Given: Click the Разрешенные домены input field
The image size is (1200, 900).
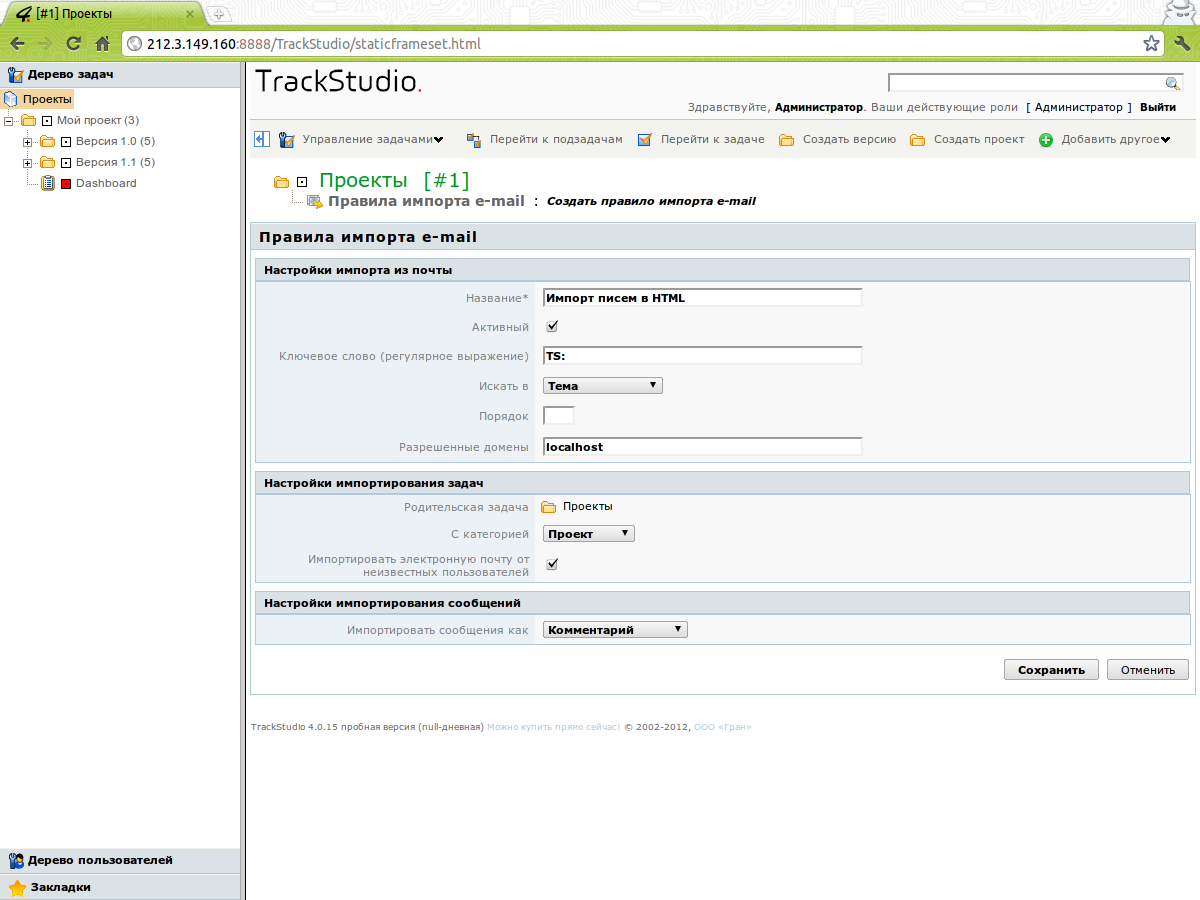Looking at the screenshot, I should click(x=702, y=446).
